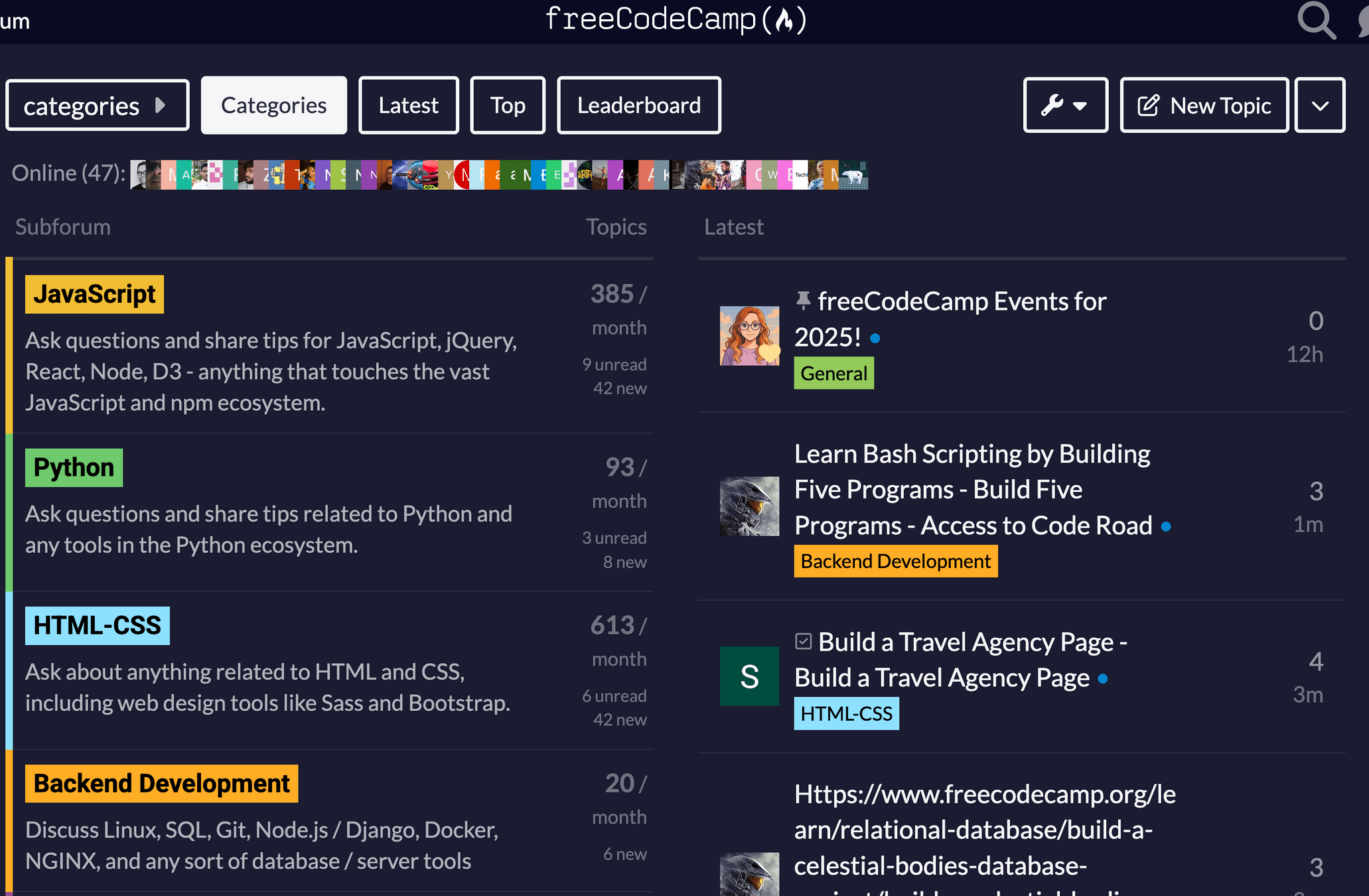The width and height of the screenshot is (1369, 896).
Task: Click the New Topic button
Action: pos(1204,106)
